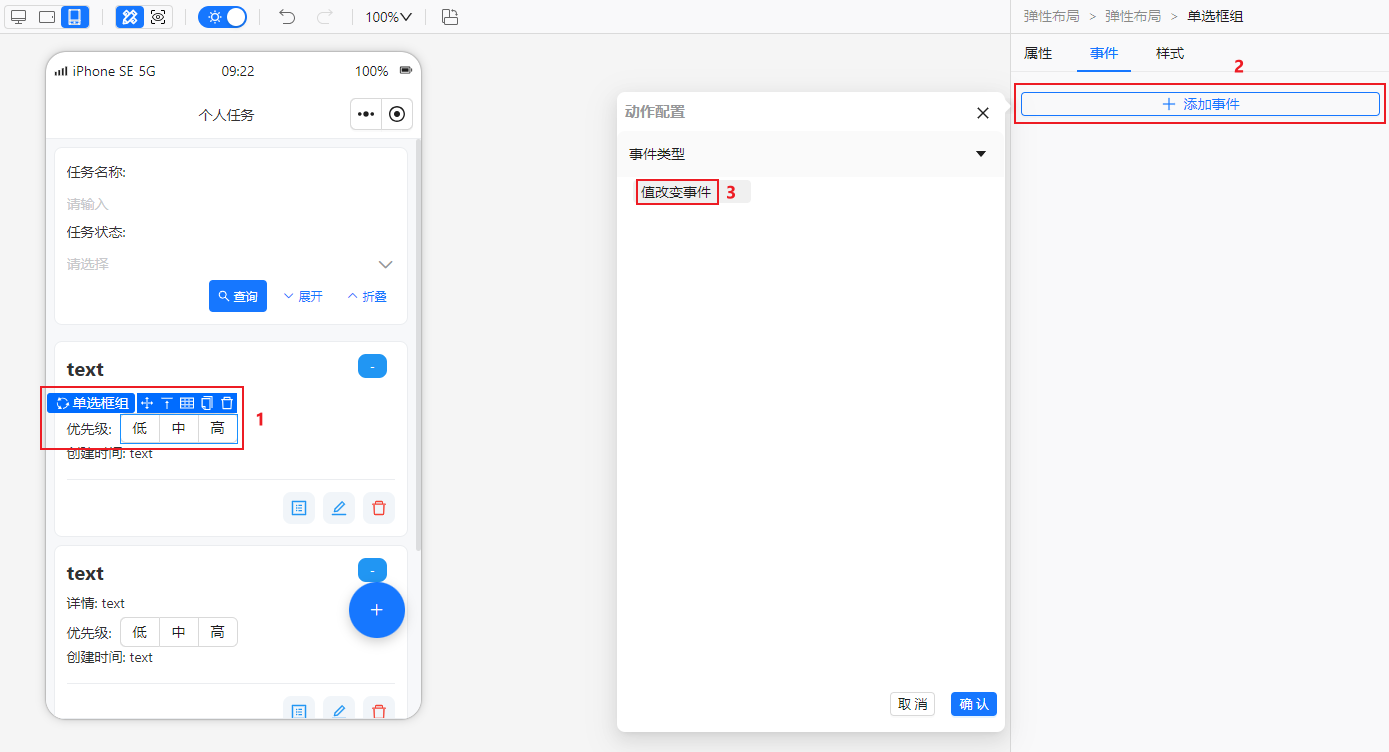Open the 任务状态 请选择 dropdown
The width and height of the screenshot is (1389, 752).
point(230,264)
